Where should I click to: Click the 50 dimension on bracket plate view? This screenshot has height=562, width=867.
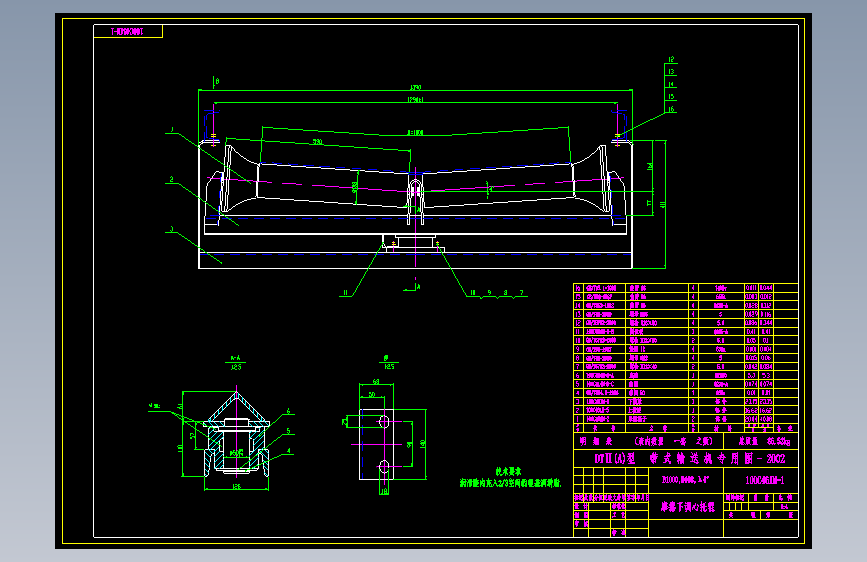pyautogui.click(x=372, y=394)
